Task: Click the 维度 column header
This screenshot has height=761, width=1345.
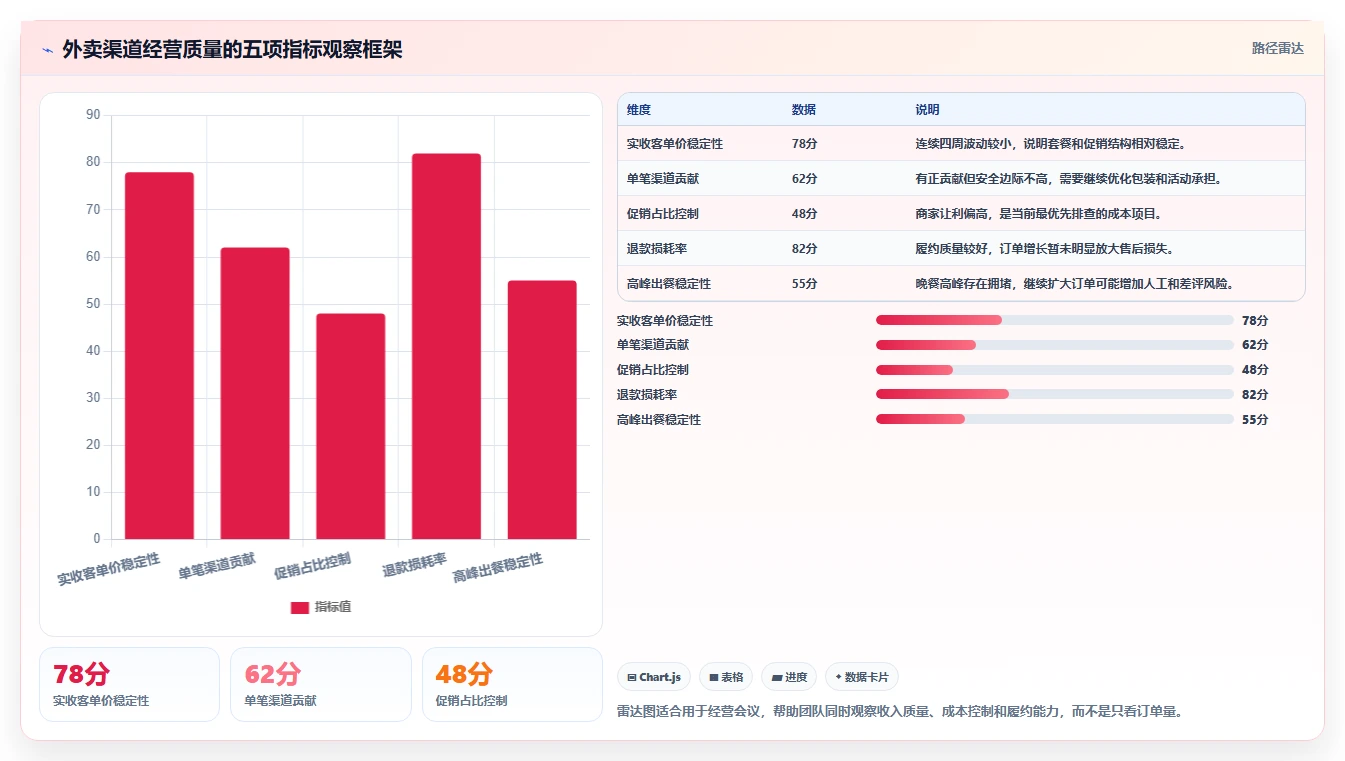Action: (639, 110)
